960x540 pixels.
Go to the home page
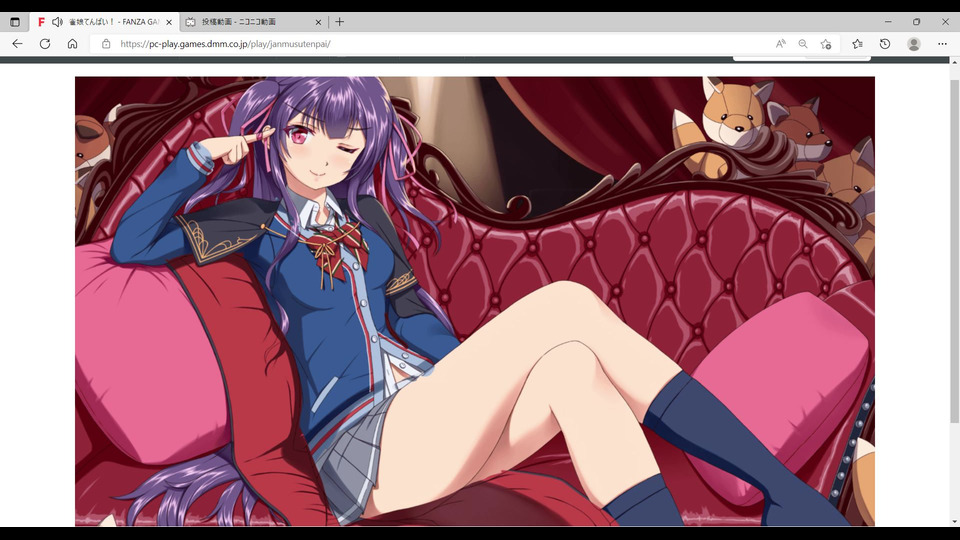click(x=72, y=44)
